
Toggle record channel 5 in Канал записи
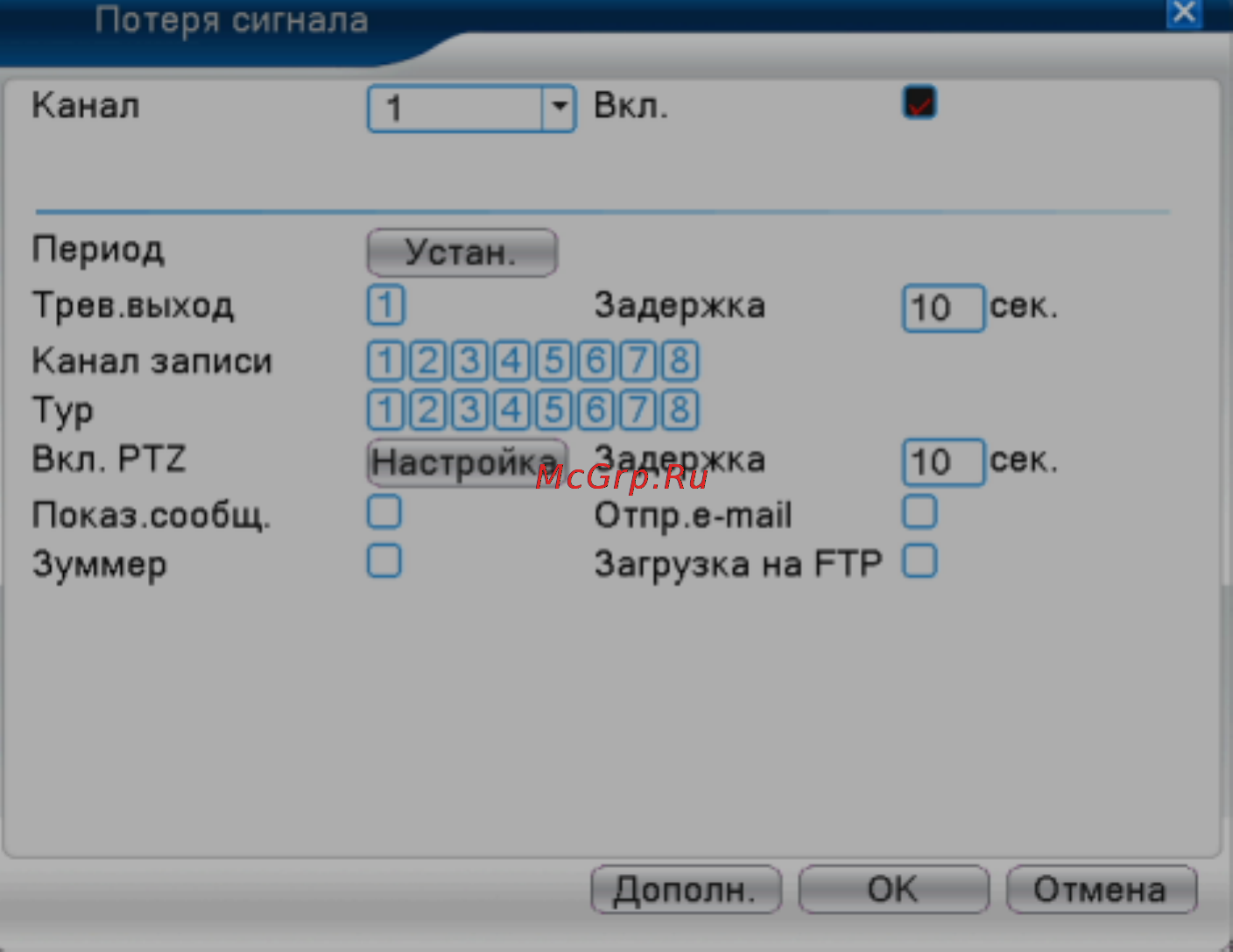553,361
